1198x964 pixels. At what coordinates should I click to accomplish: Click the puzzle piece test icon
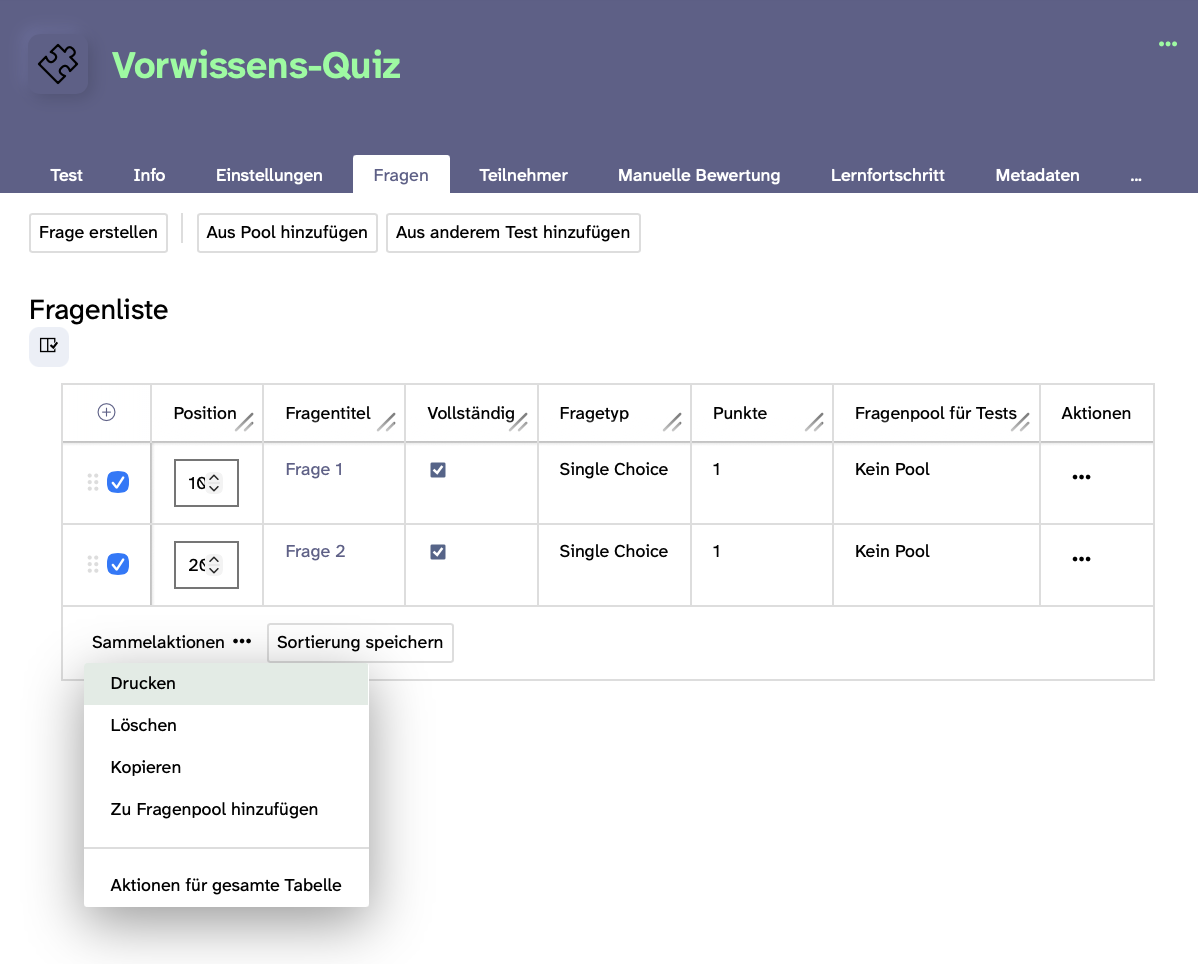click(58, 64)
